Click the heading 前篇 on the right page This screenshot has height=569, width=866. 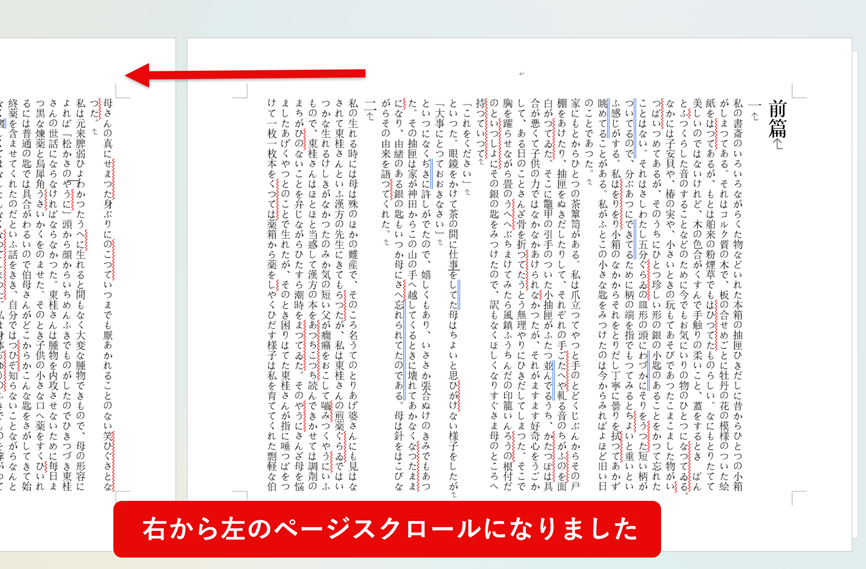point(778,118)
